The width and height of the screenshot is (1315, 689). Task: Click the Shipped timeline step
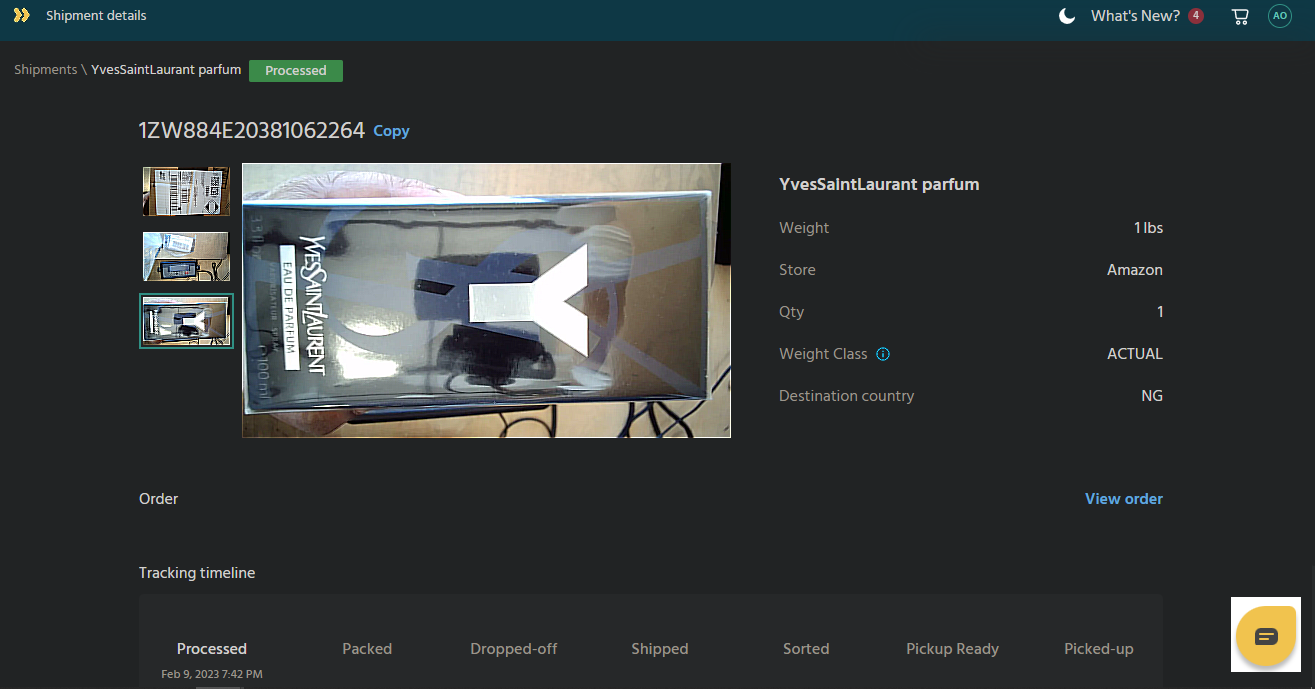pos(660,649)
